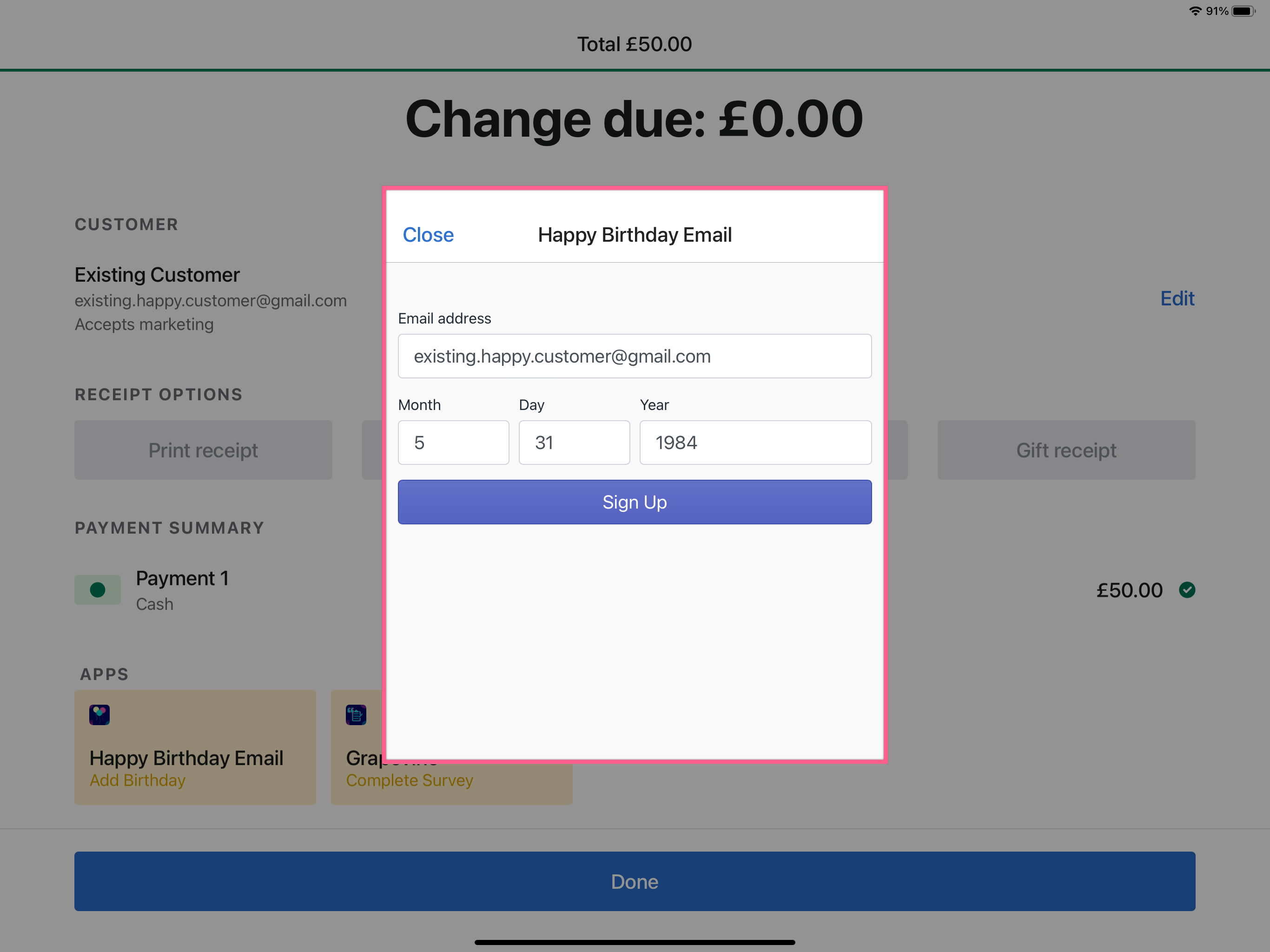Select the Day input field
The height and width of the screenshot is (952, 1270).
coord(574,443)
